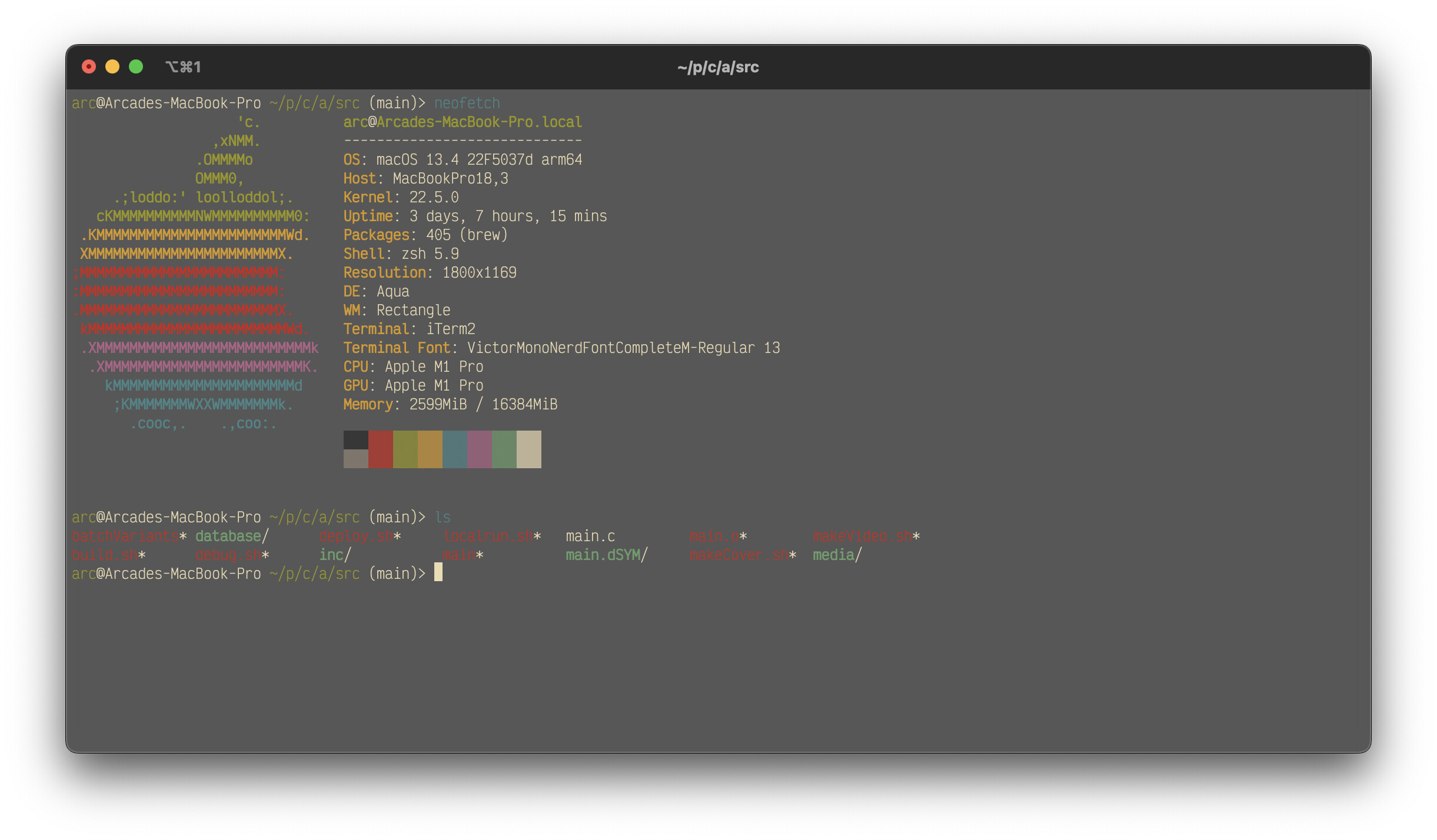This screenshot has width=1437, height=840.
Task: Click the DE: Aqua line
Action: [x=376, y=291]
